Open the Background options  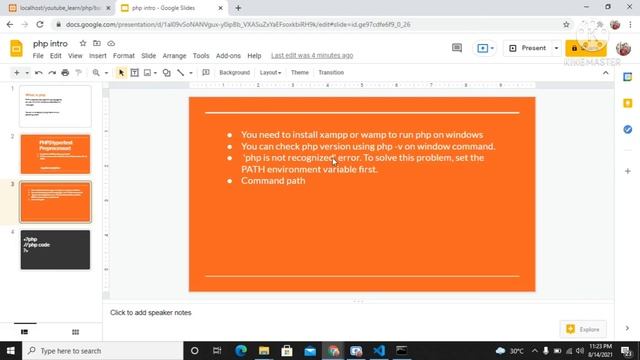(234, 72)
